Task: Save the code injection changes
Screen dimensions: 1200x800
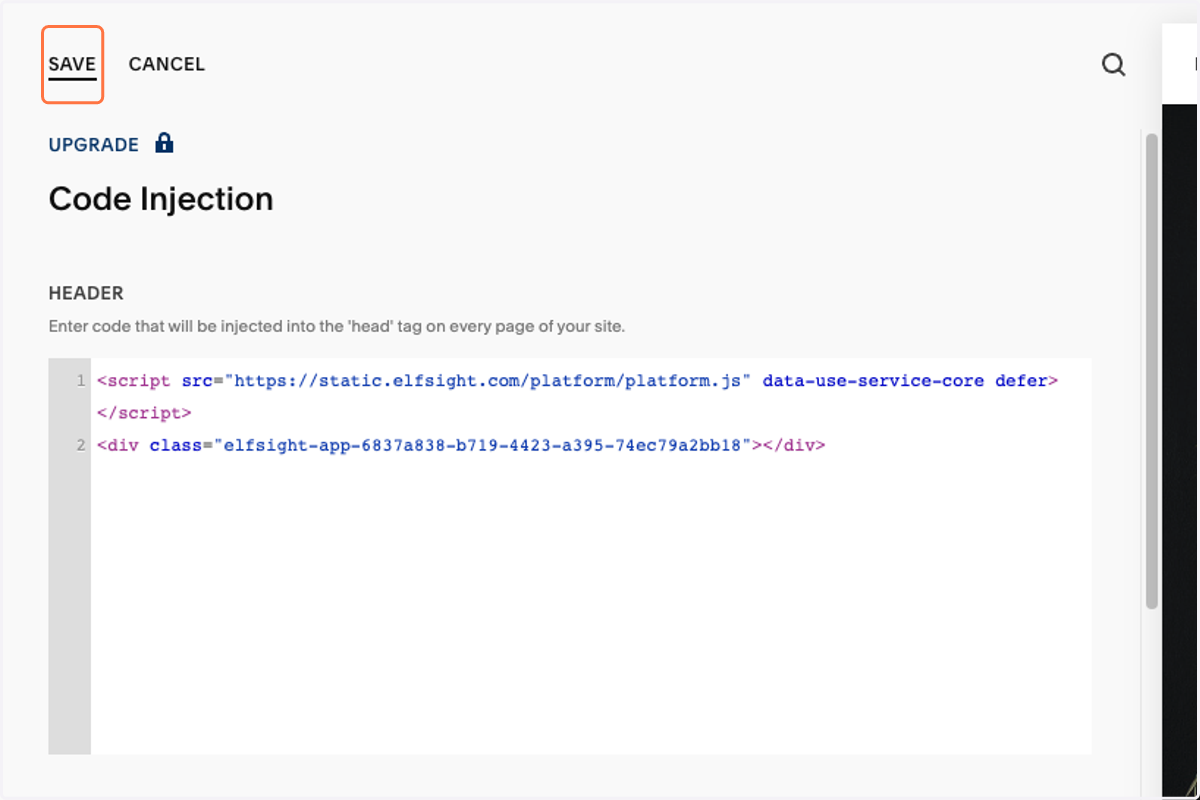Action: (72, 64)
